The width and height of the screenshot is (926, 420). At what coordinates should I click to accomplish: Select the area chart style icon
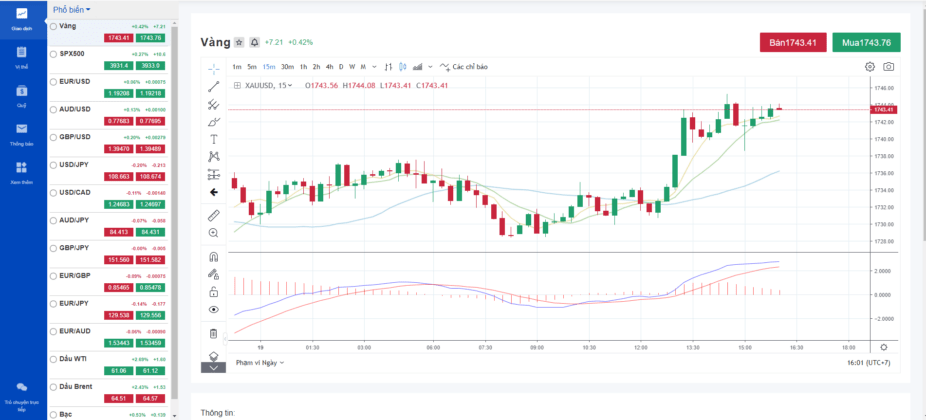tap(418, 67)
